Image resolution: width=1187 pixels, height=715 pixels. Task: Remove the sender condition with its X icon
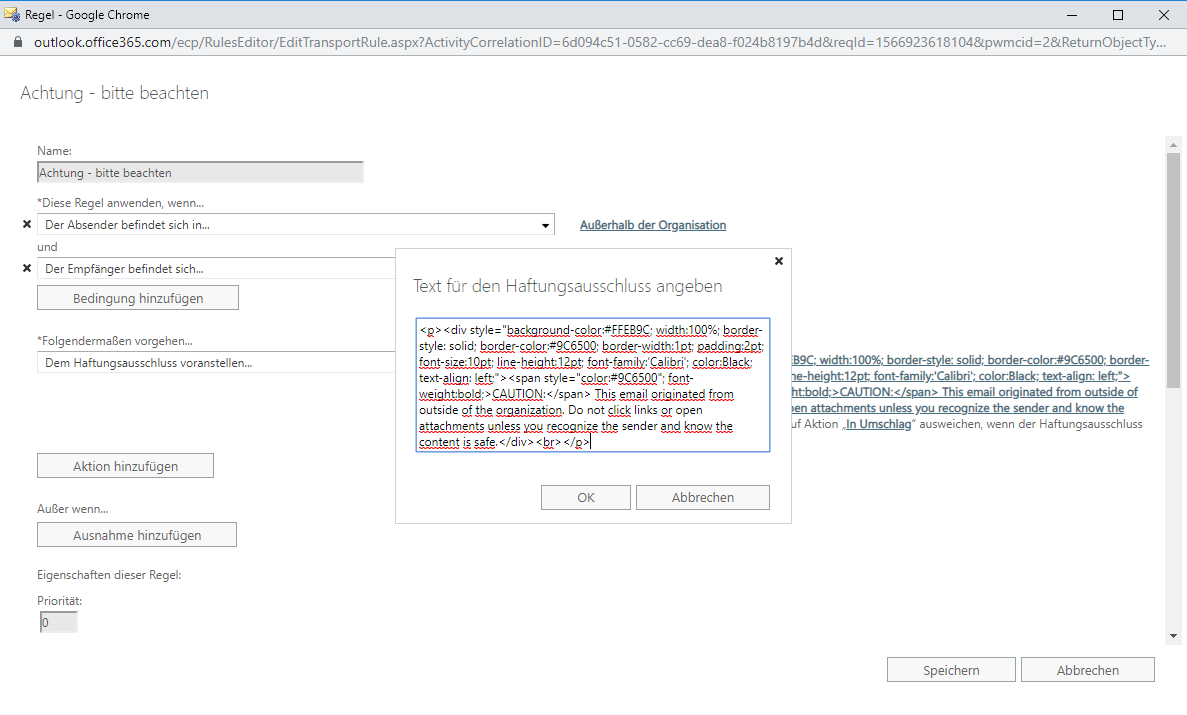(27, 225)
